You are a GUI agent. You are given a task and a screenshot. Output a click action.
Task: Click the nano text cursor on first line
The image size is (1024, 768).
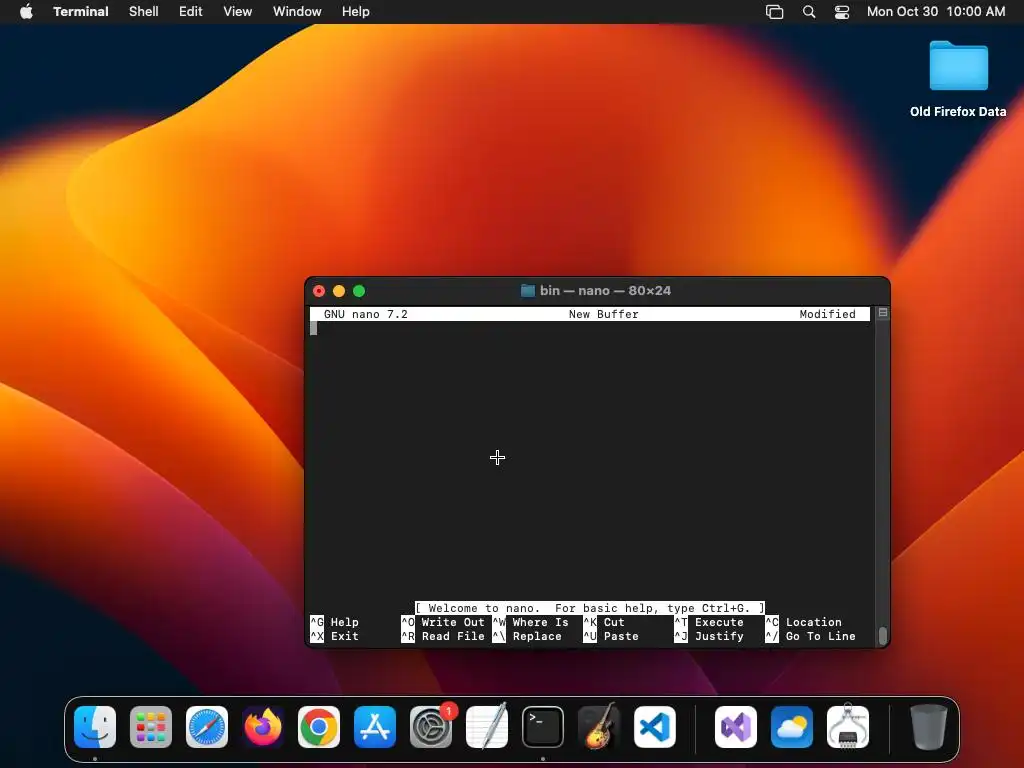point(313,328)
